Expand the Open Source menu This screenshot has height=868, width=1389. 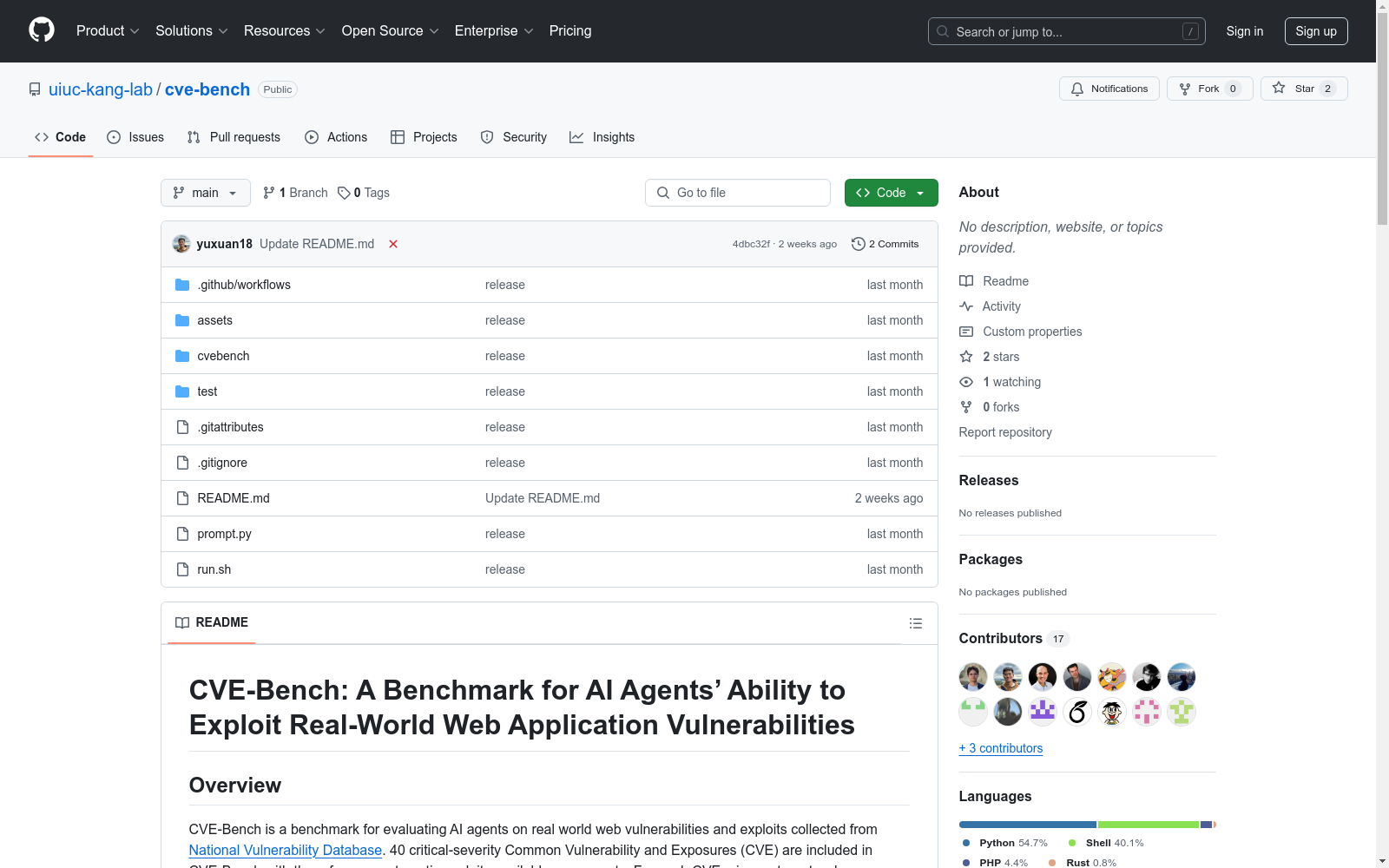391,31
